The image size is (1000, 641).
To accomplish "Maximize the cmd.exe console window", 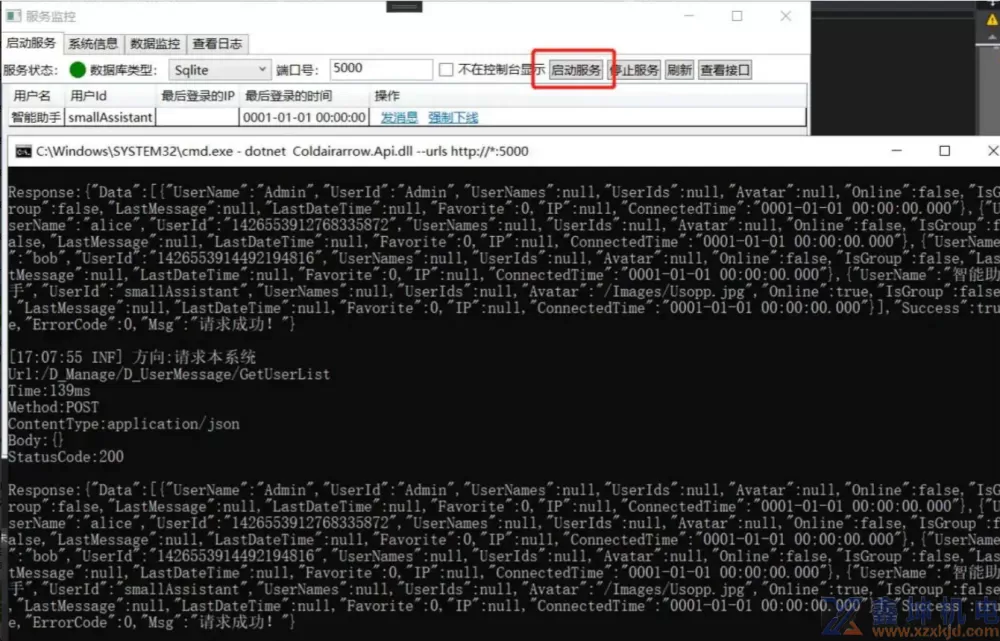I will pyautogui.click(x=945, y=151).
